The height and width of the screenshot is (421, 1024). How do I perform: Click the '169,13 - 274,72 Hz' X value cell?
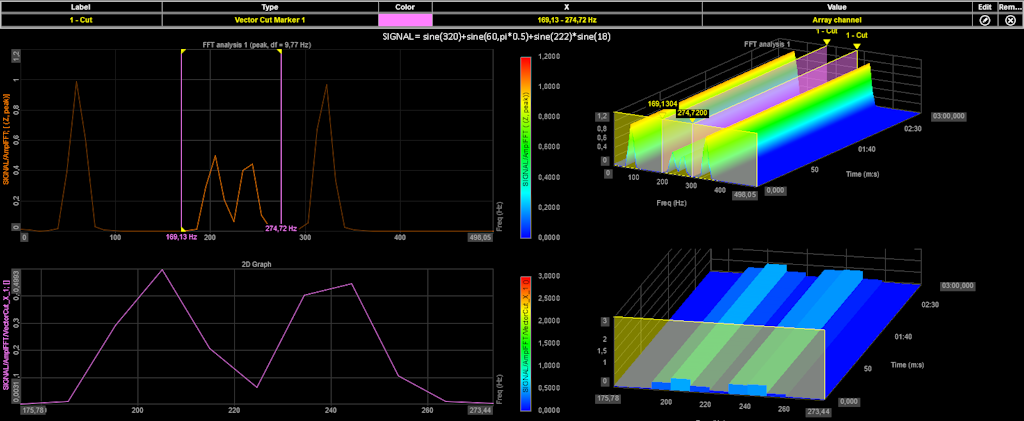pyautogui.click(x=567, y=20)
